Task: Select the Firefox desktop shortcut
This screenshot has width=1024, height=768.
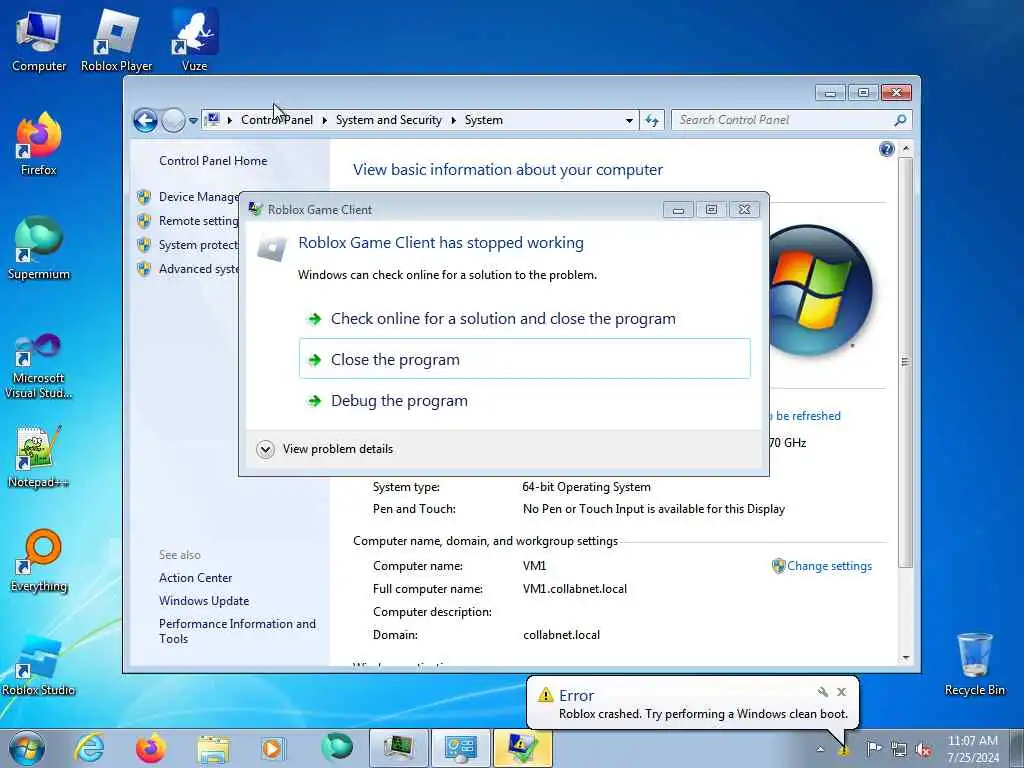Action: 39,144
